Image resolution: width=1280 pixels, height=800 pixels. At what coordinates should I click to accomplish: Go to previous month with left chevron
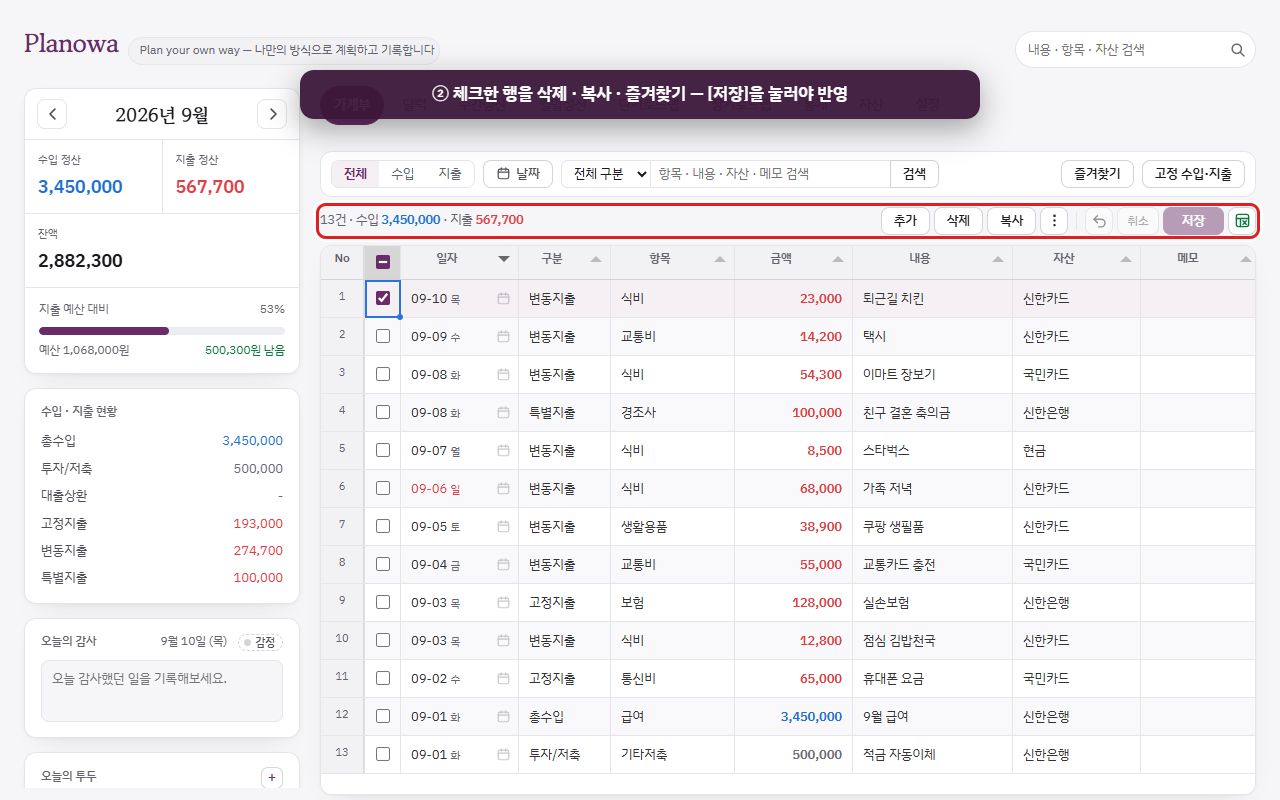[52, 114]
